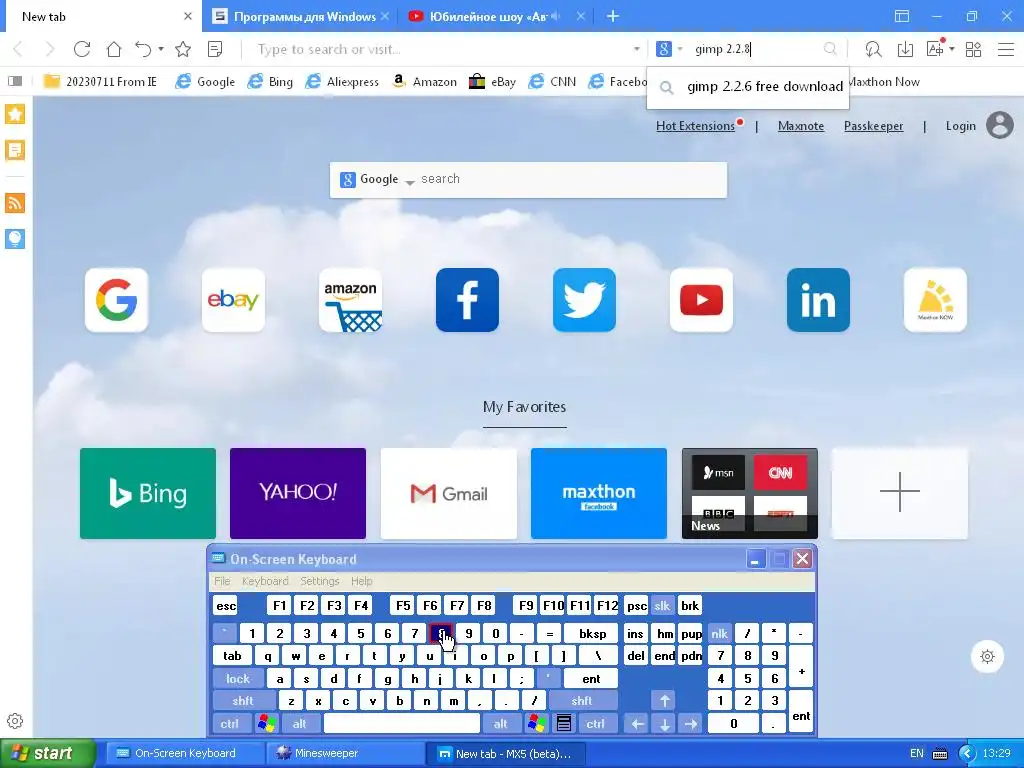The image size is (1024, 768).
Task: Open RSS feed icon in sidebar
Action: point(15,203)
